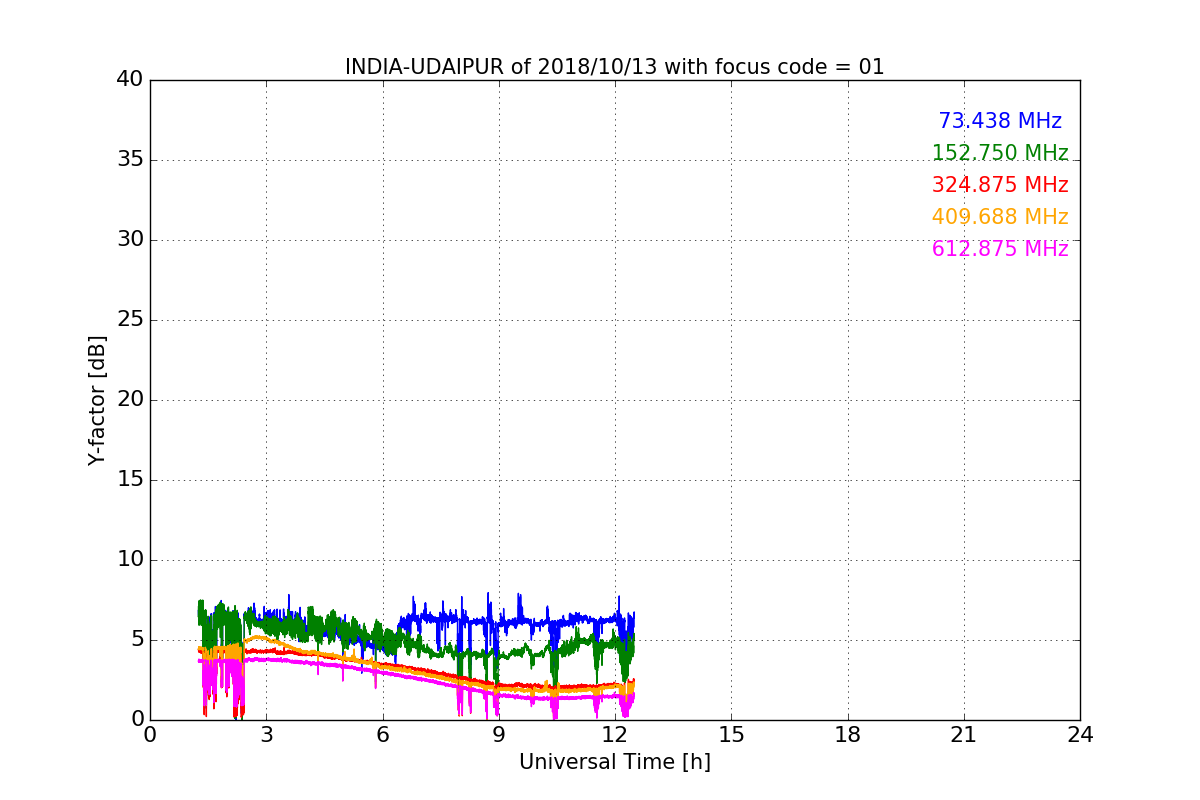
Task: Select the 409.688 MHz legend label
Action: (x=1000, y=217)
